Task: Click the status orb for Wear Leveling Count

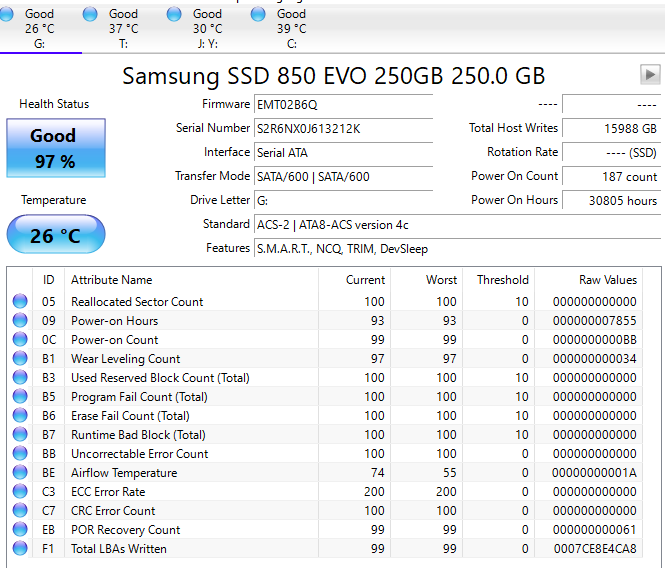Action: click(20, 358)
